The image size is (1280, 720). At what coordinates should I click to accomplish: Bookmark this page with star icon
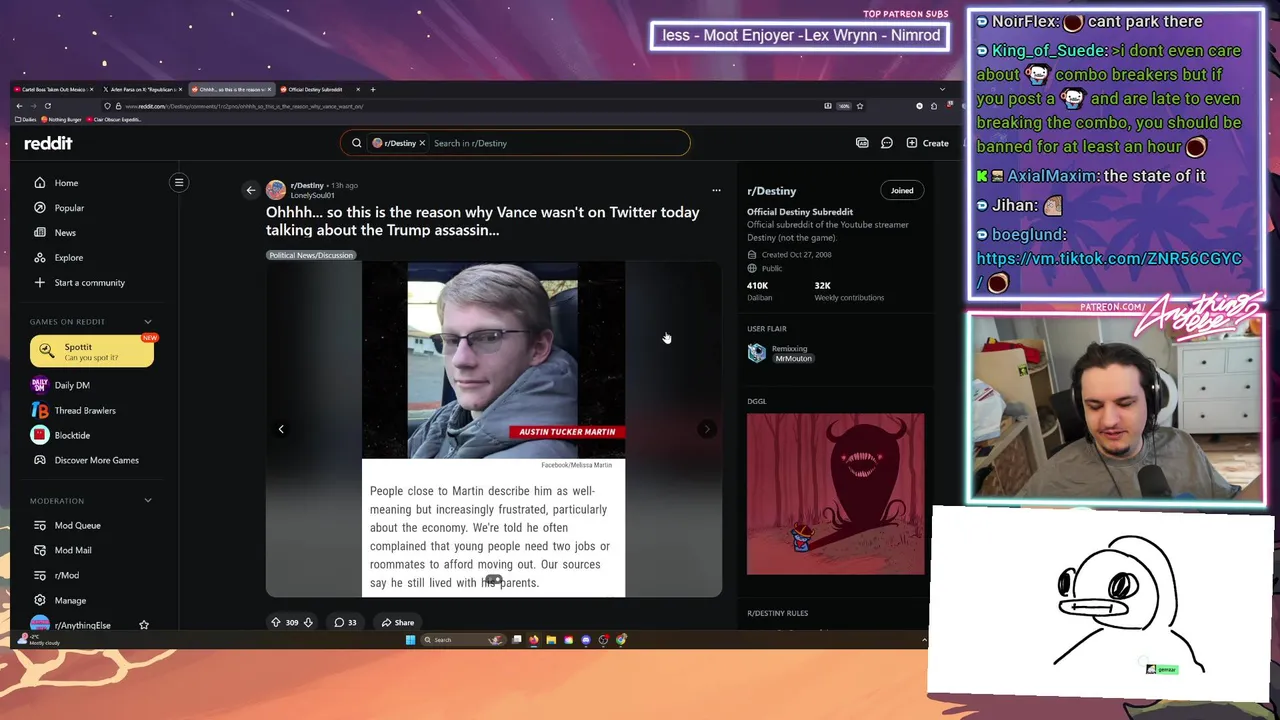[x=859, y=106]
